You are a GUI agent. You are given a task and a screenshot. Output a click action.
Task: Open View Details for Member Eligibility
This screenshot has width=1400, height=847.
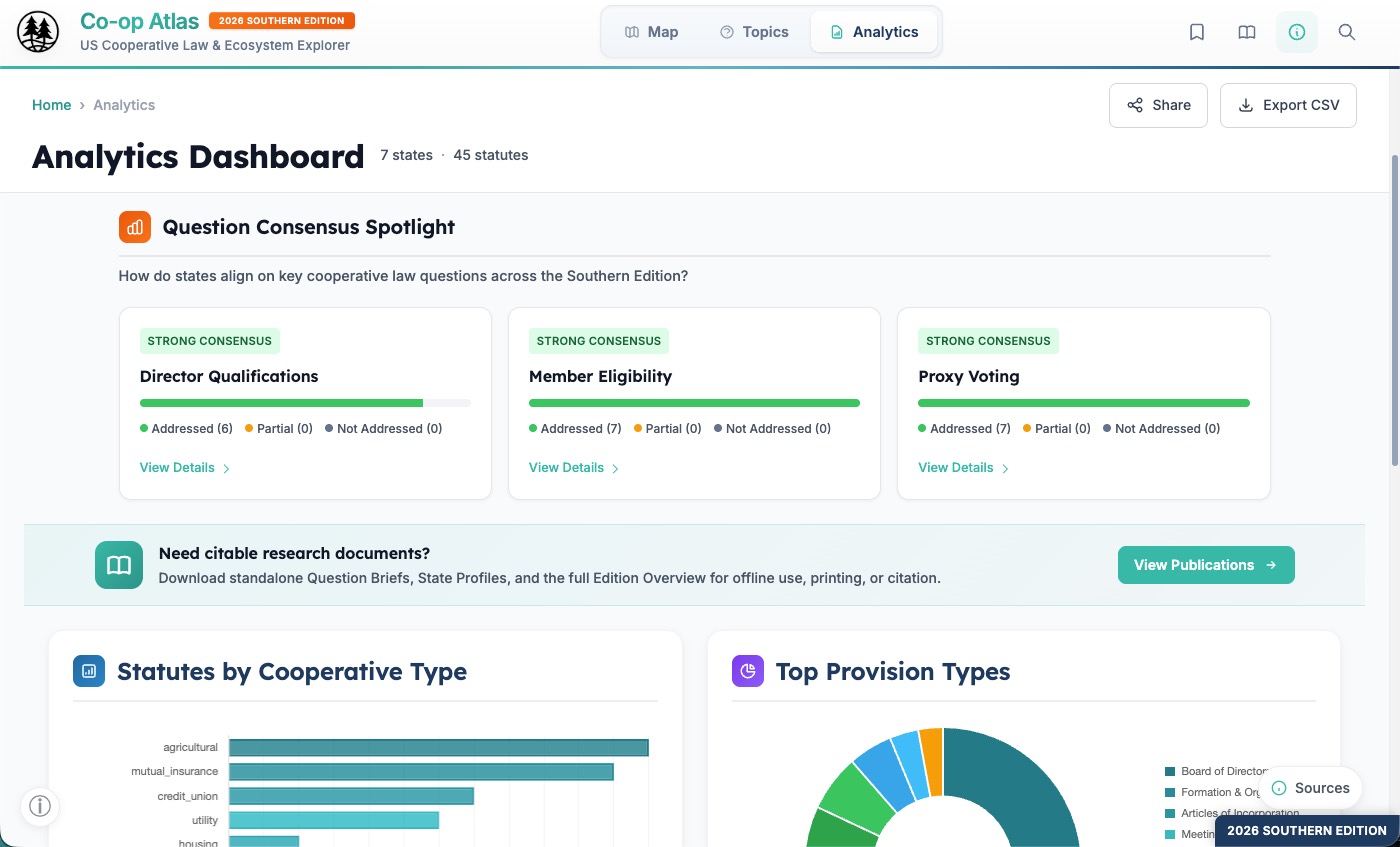[x=574, y=467]
